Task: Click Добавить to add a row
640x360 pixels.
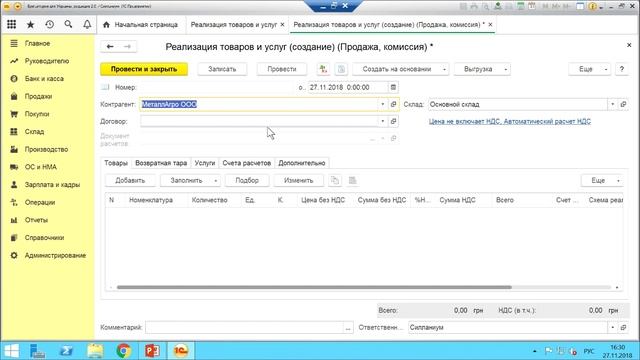Action: coord(130,180)
